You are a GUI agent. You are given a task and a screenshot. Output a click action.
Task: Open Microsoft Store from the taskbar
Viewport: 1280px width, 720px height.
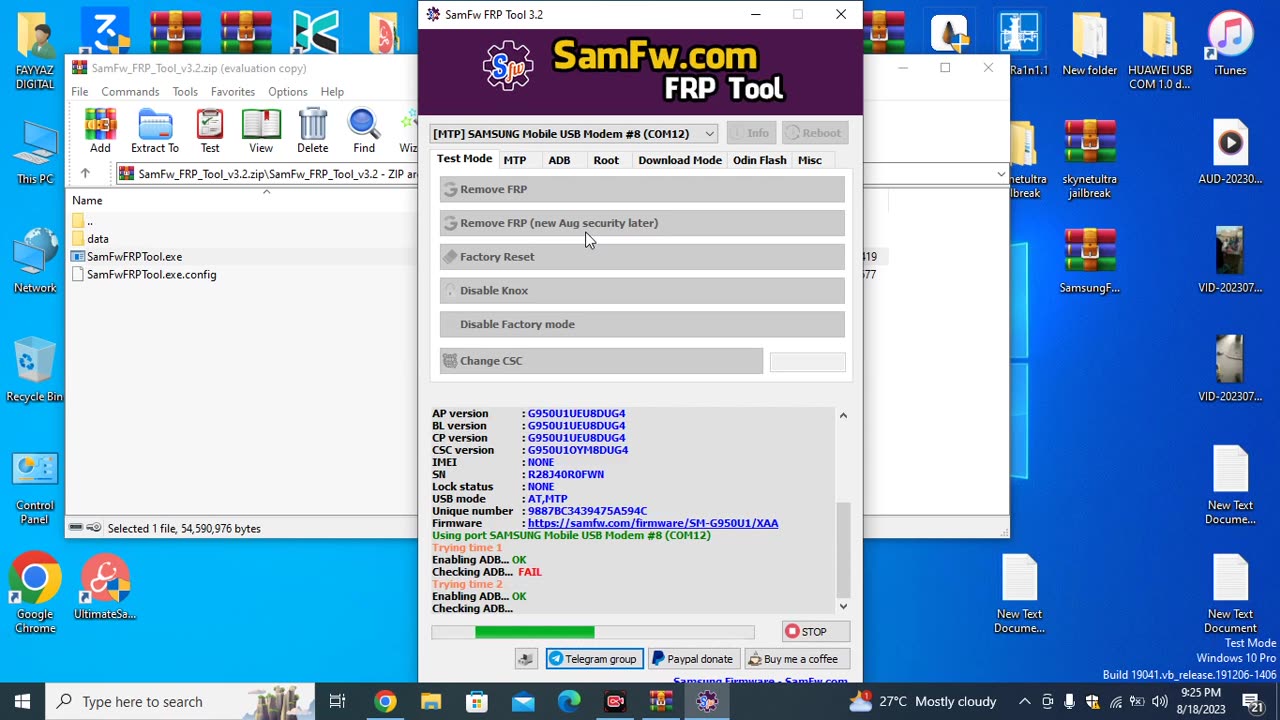(x=477, y=702)
